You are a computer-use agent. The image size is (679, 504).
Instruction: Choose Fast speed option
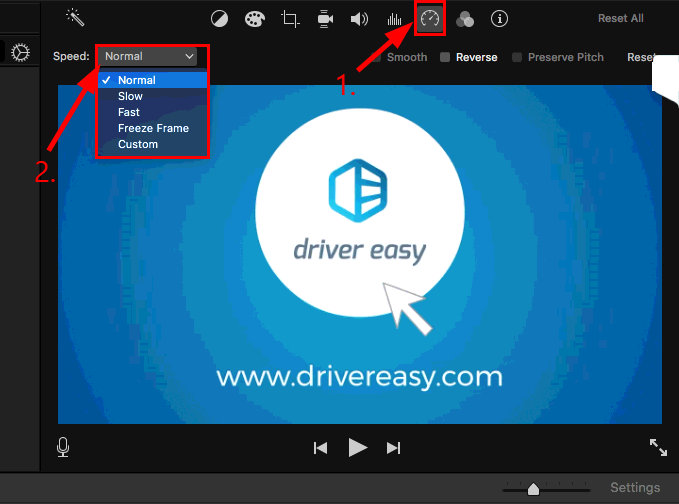152,112
